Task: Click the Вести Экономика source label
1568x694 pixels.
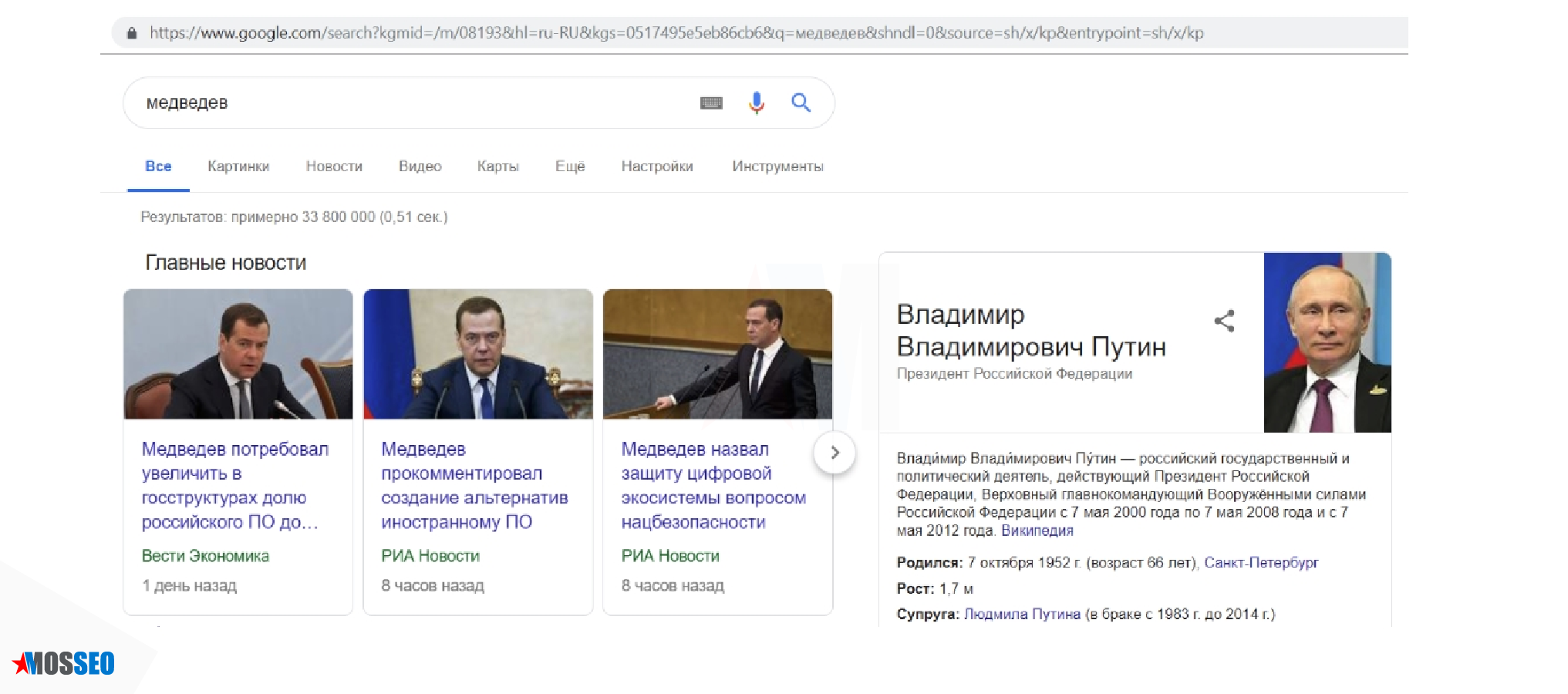Action: click(205, 556)
